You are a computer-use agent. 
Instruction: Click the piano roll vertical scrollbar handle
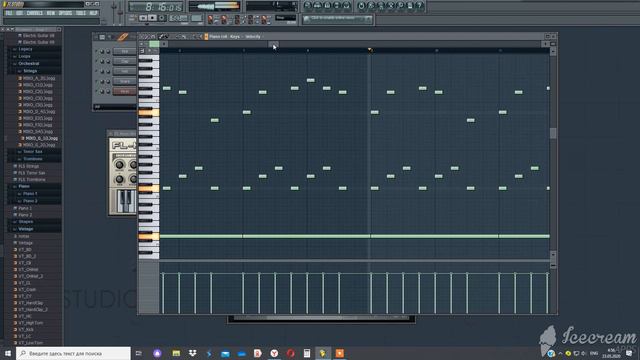553,133
